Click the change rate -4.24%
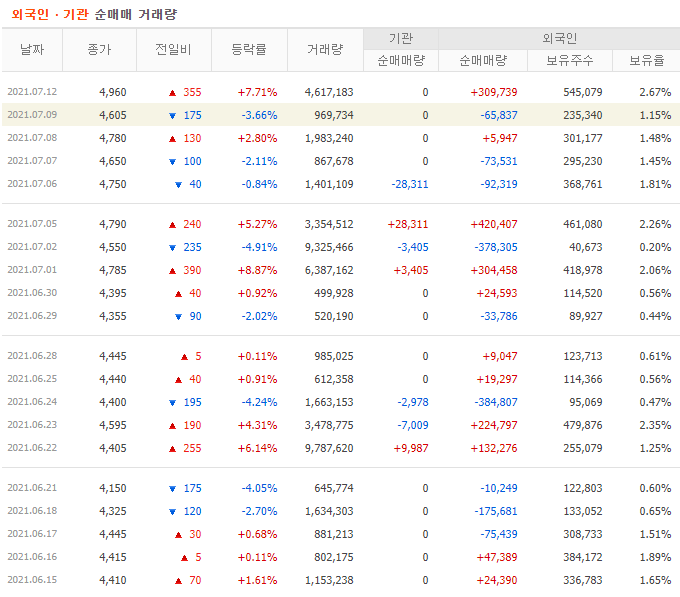680x597 pixels. click(259, 402)
